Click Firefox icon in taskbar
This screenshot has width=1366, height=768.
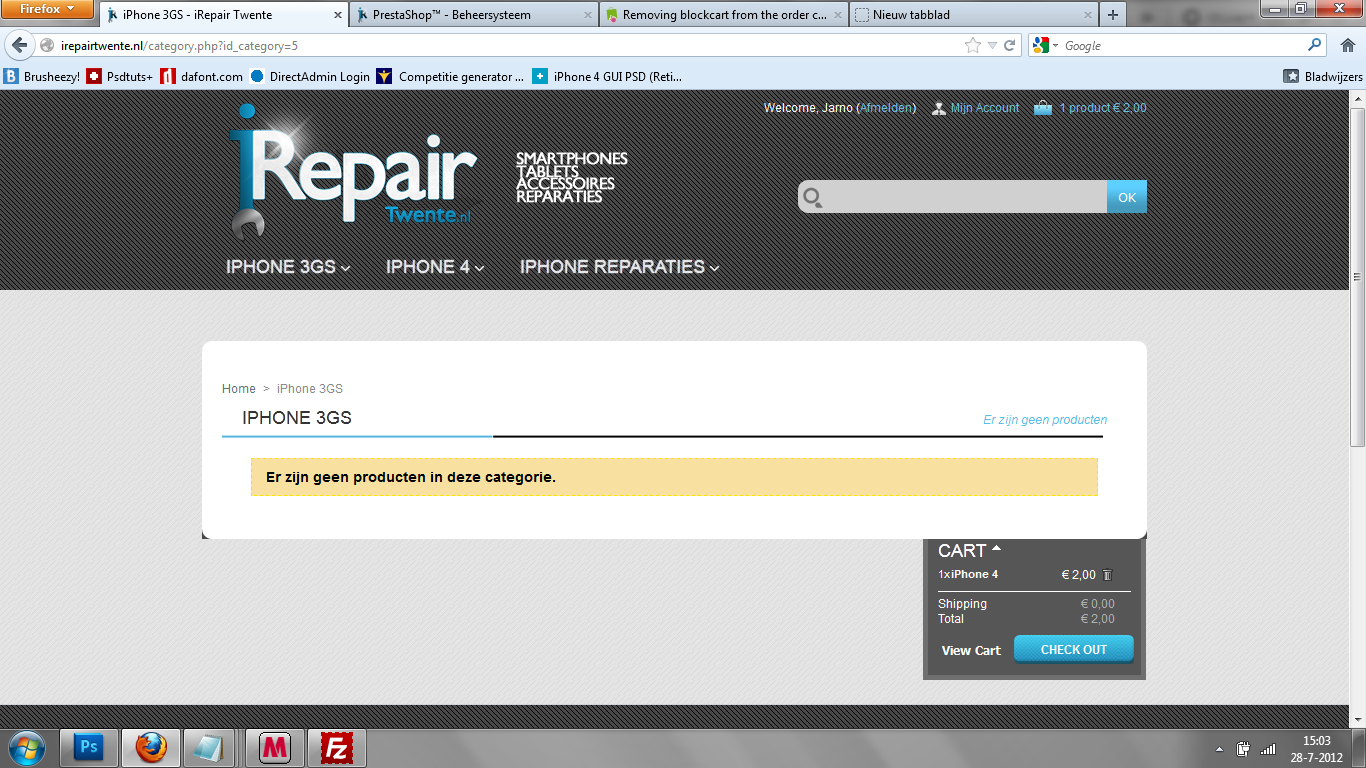tap(150, 747)
